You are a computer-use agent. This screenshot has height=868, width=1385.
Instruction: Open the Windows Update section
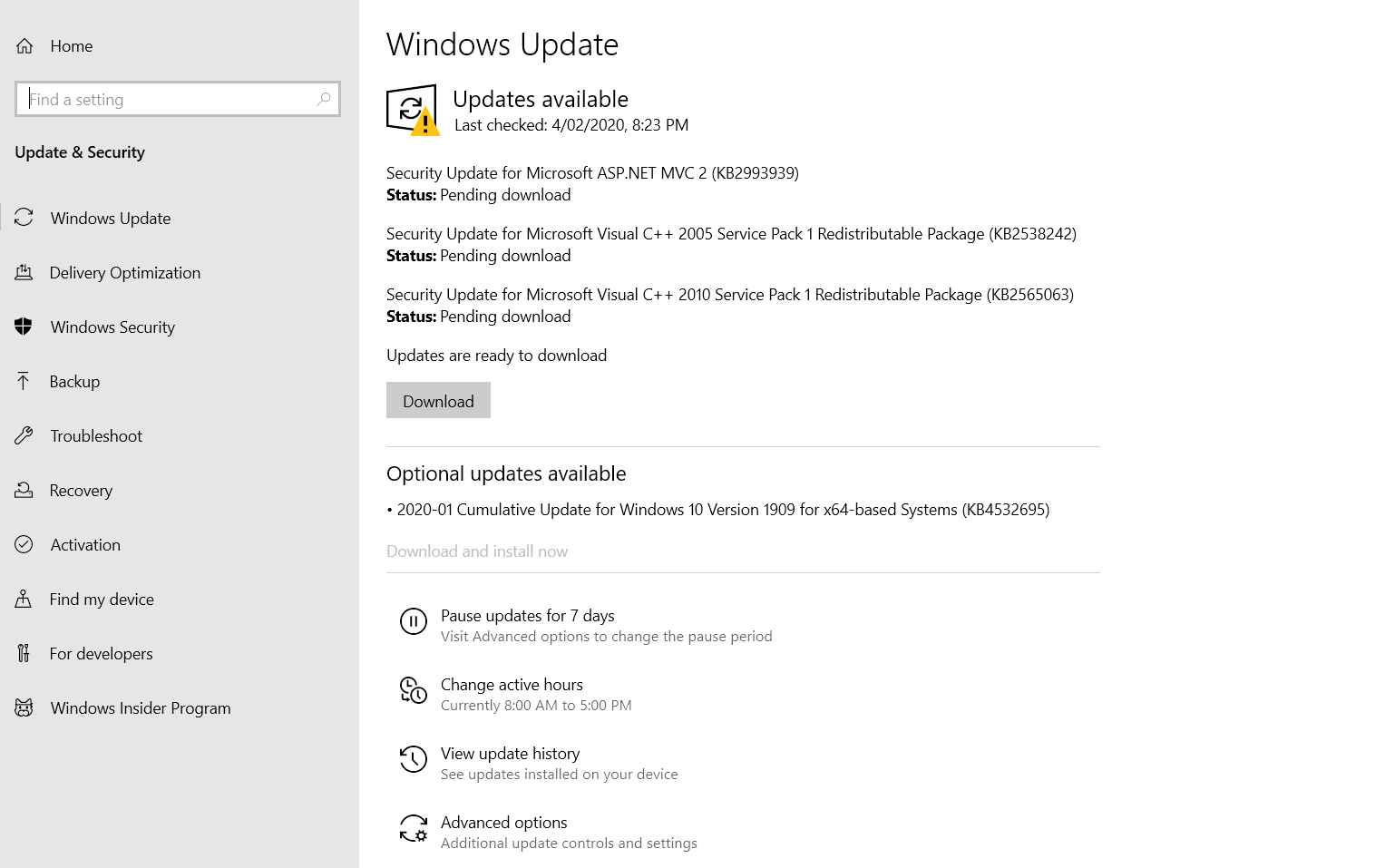111,219
